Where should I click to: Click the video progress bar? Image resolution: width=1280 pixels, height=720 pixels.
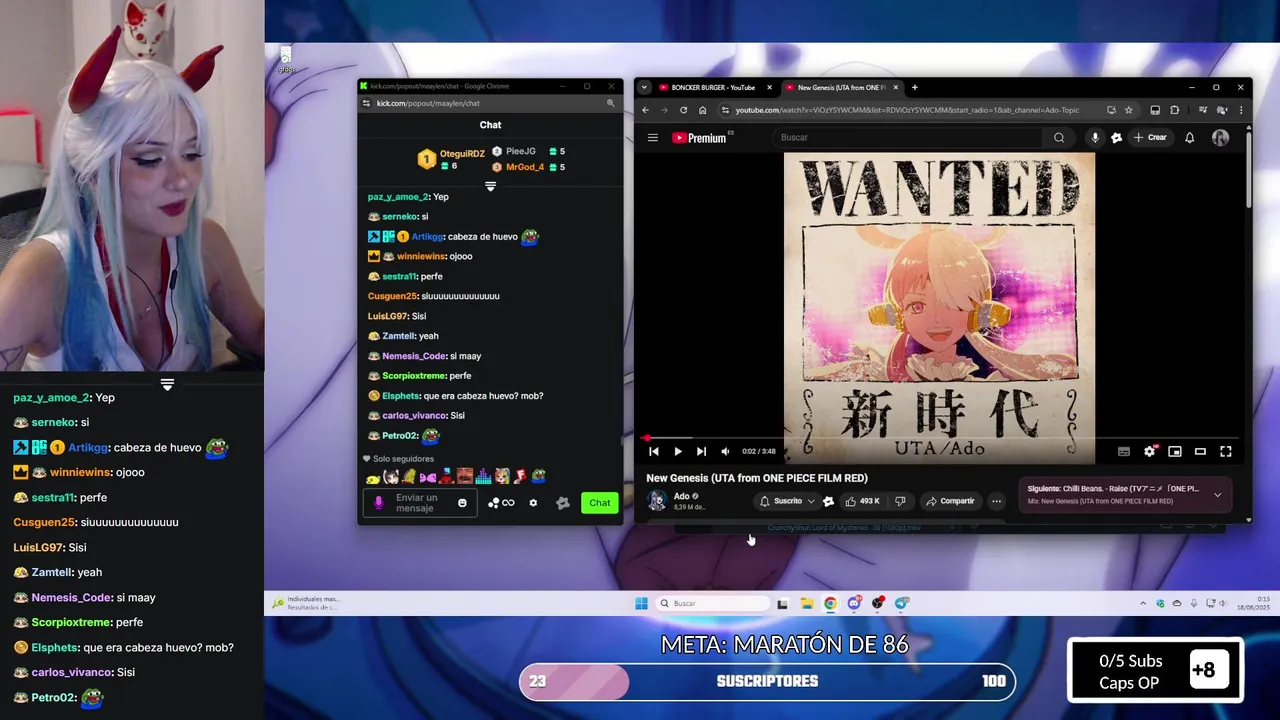(942, 438)
